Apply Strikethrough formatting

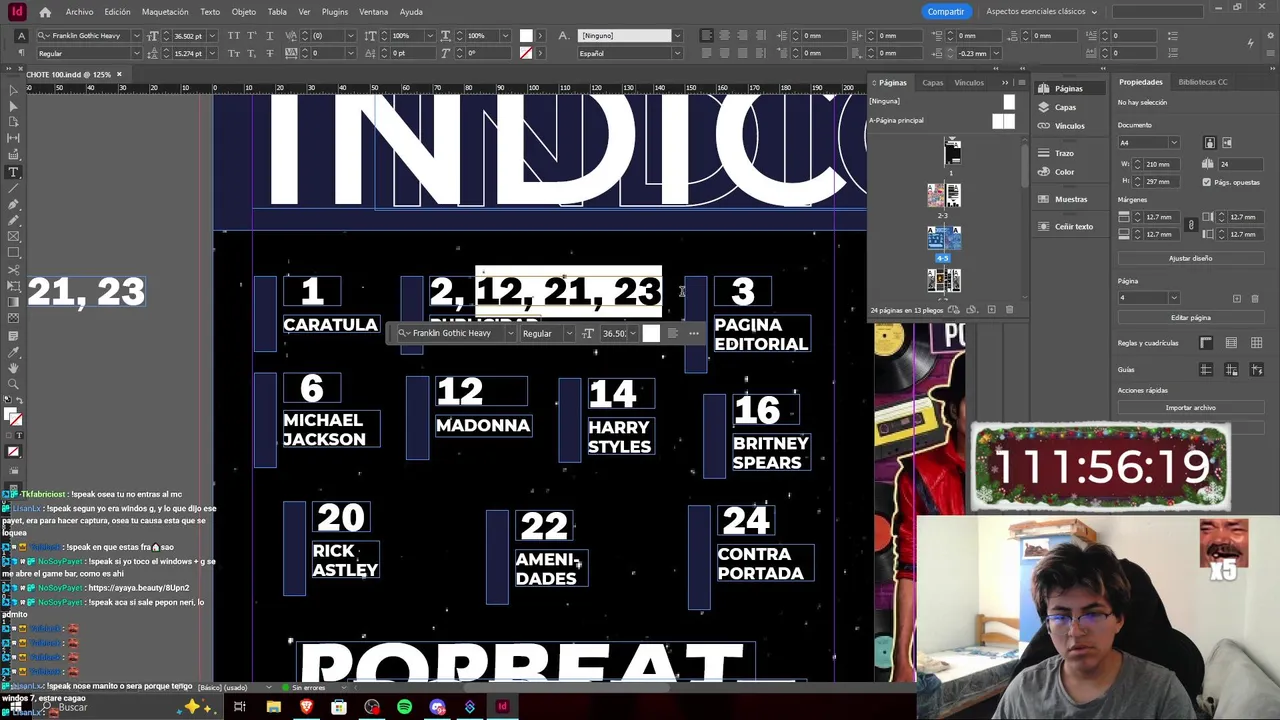pyautogui.click(x=271, y=53)
